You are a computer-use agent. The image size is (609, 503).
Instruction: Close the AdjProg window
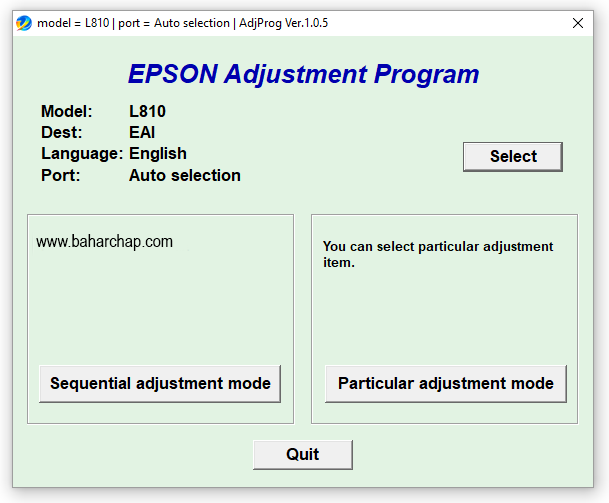[x=578, y=23]
